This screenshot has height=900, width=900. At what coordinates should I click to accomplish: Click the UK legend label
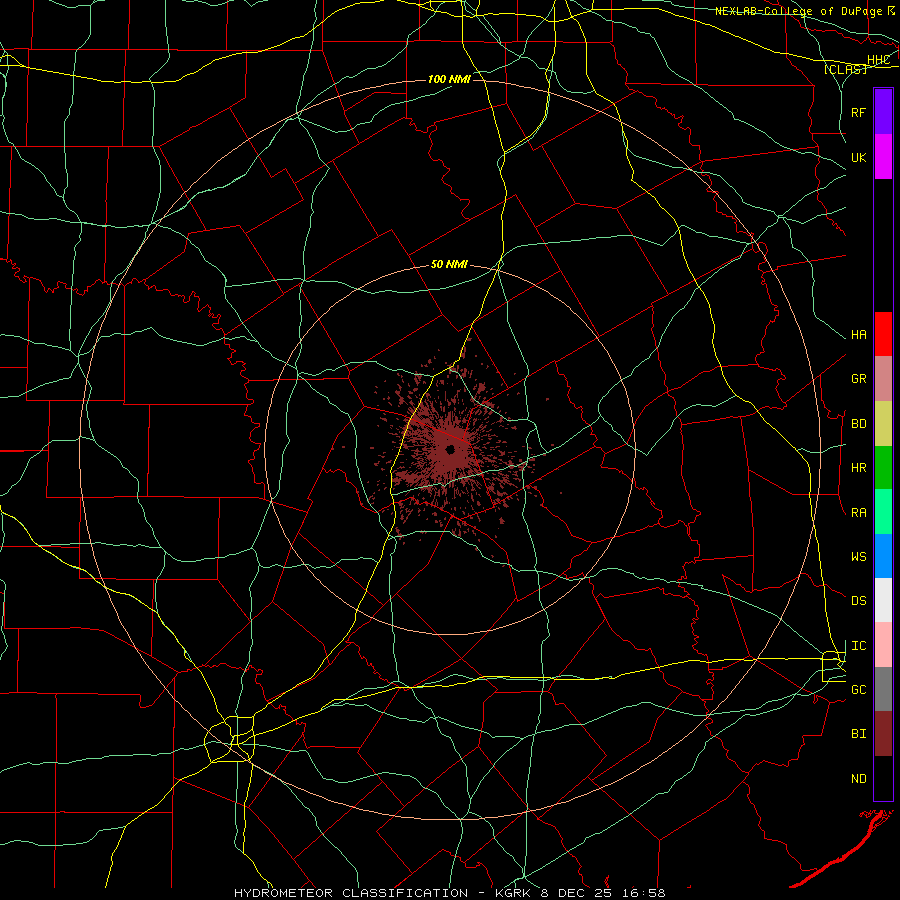click(858, 157)
